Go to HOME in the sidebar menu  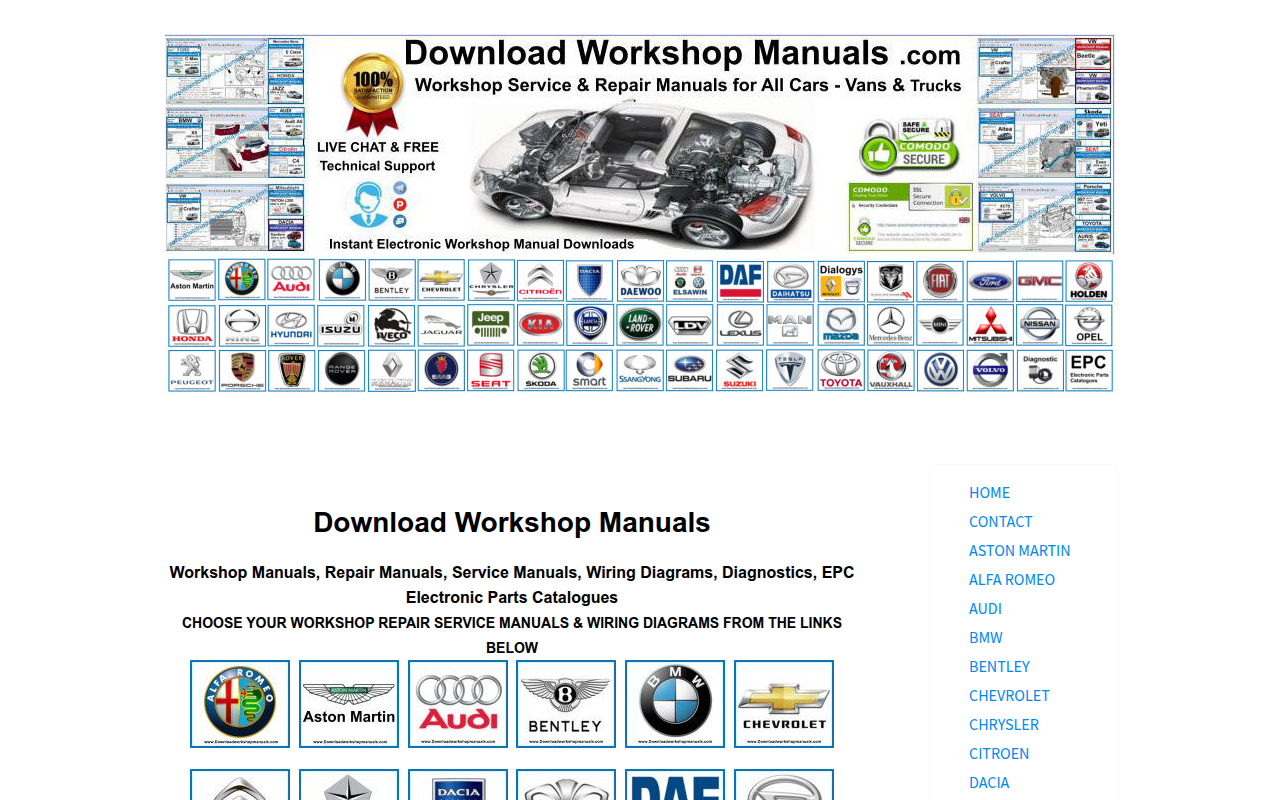point(989,492)
